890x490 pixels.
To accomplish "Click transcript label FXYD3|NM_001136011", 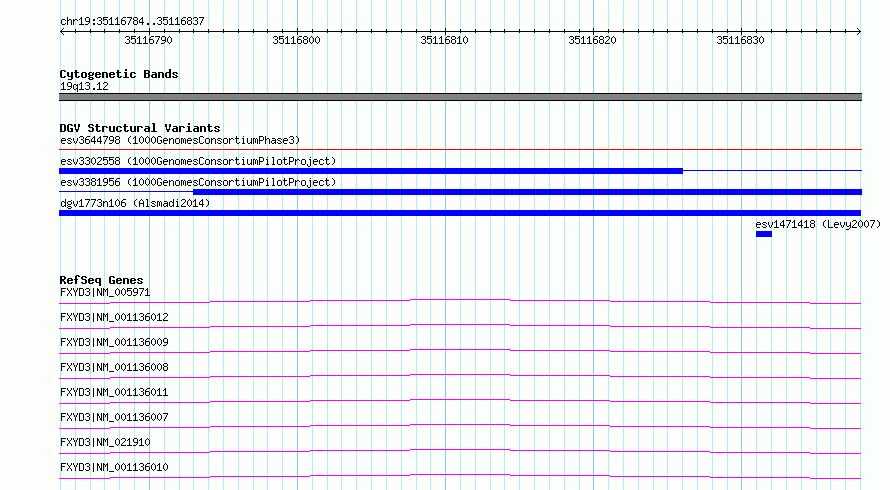I will [x=114, y=392].
